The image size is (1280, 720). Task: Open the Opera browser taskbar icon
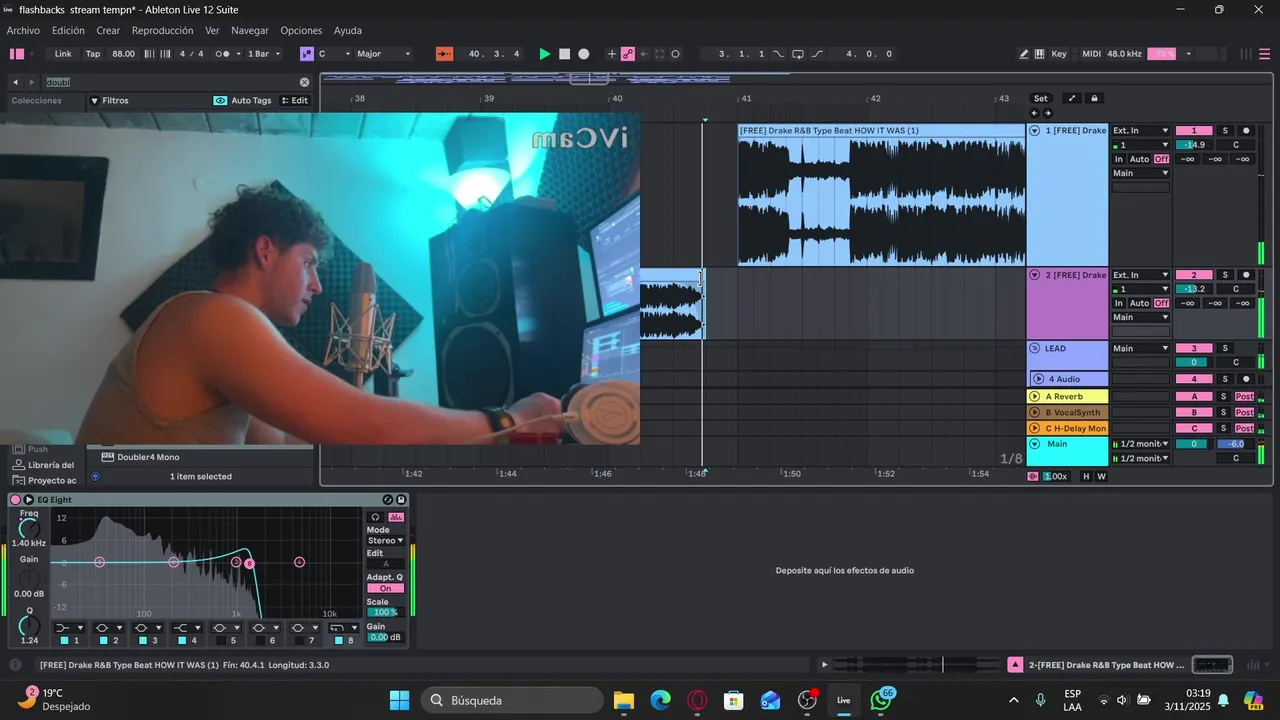point(697,700)
